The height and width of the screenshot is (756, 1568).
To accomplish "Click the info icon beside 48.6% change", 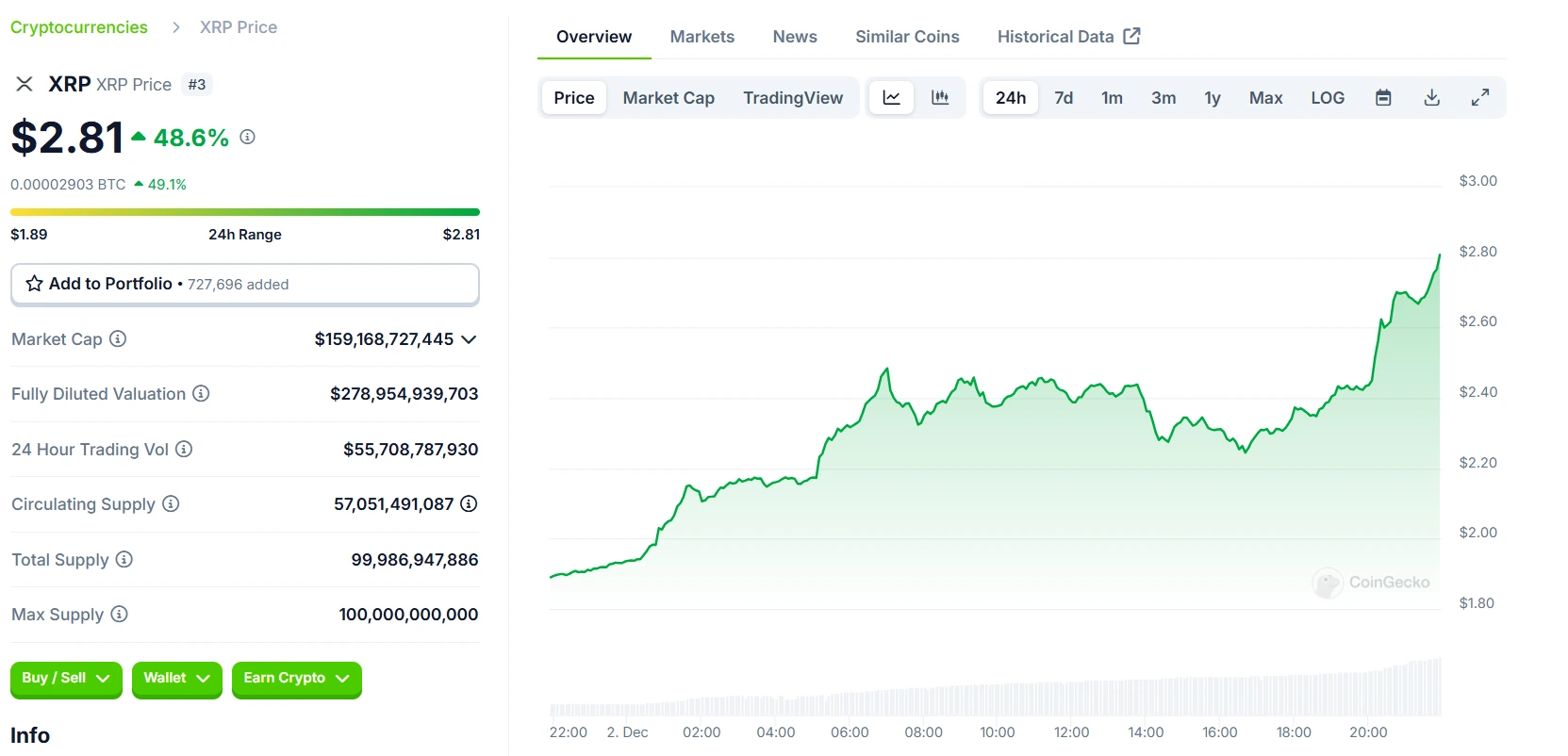I will pyautogui.click(x=247, y=137).
